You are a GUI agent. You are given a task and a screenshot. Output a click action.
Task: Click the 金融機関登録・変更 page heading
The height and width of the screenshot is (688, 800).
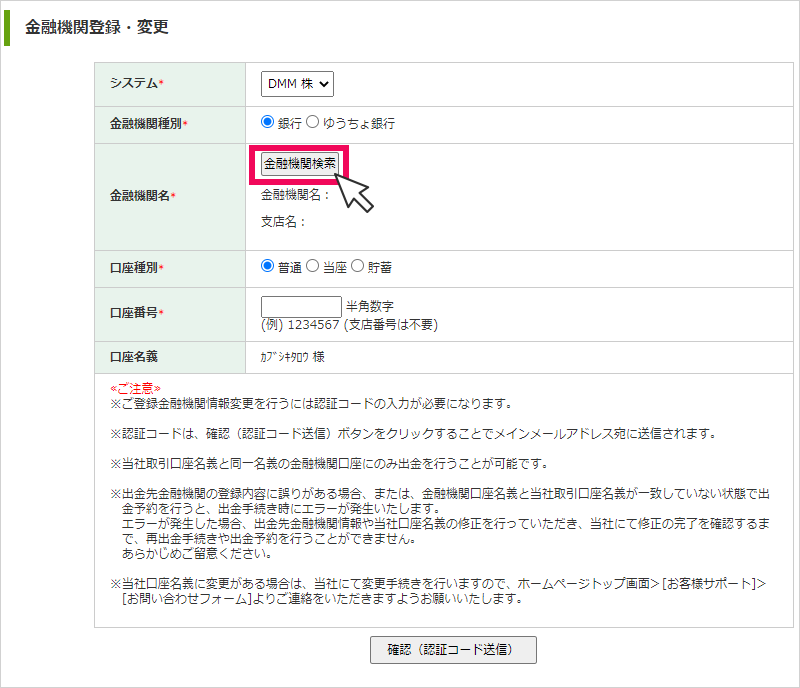click(96, 27)
